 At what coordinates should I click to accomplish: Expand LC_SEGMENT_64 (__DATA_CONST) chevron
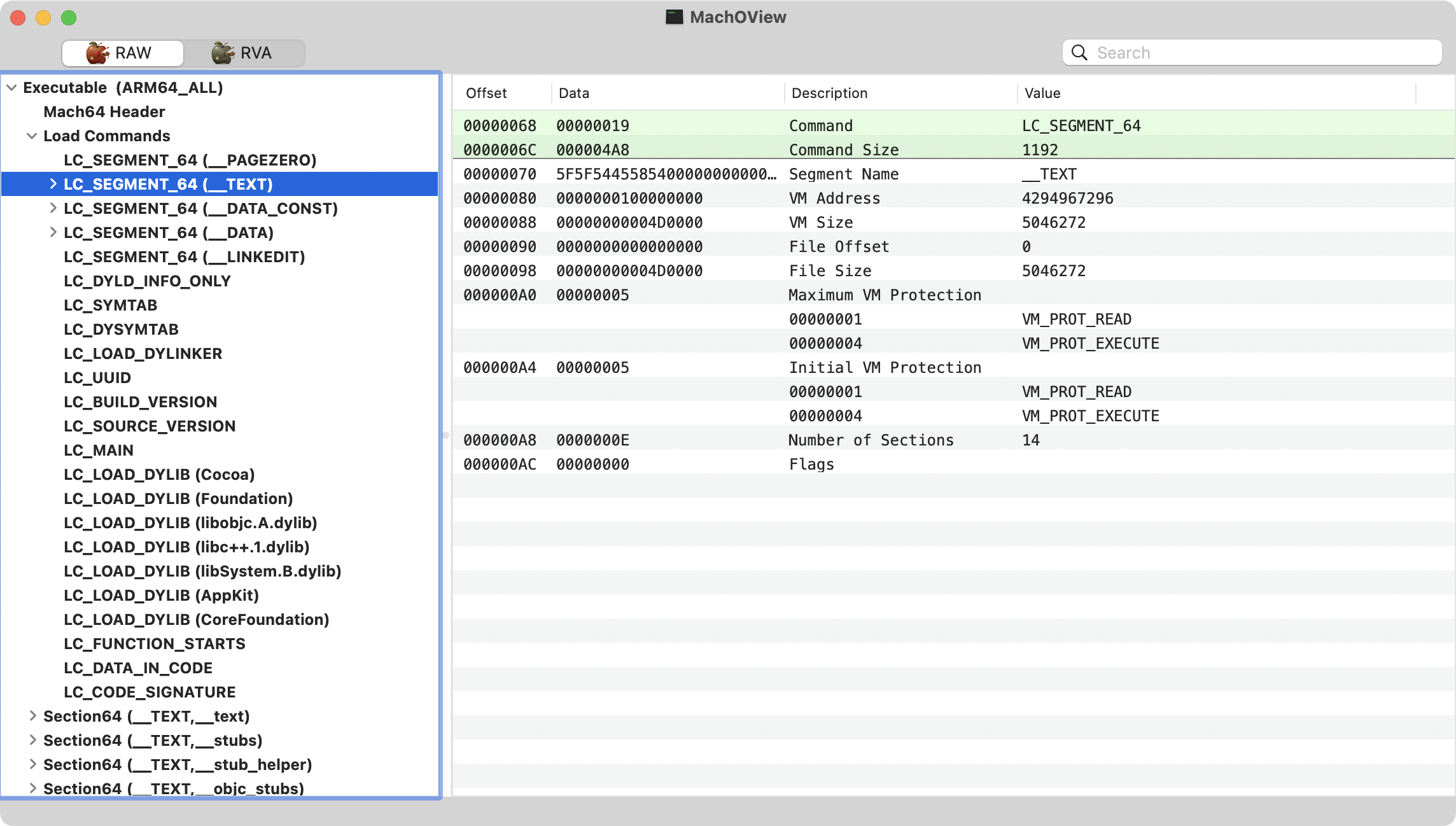53,208
